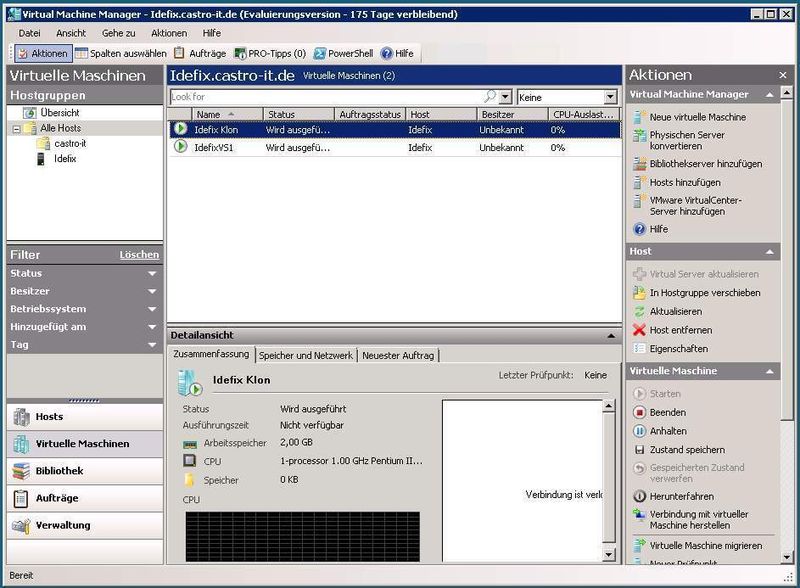Click Anhalten to pause the VM
Screen dimensions: 800x588
pos(667,431)
